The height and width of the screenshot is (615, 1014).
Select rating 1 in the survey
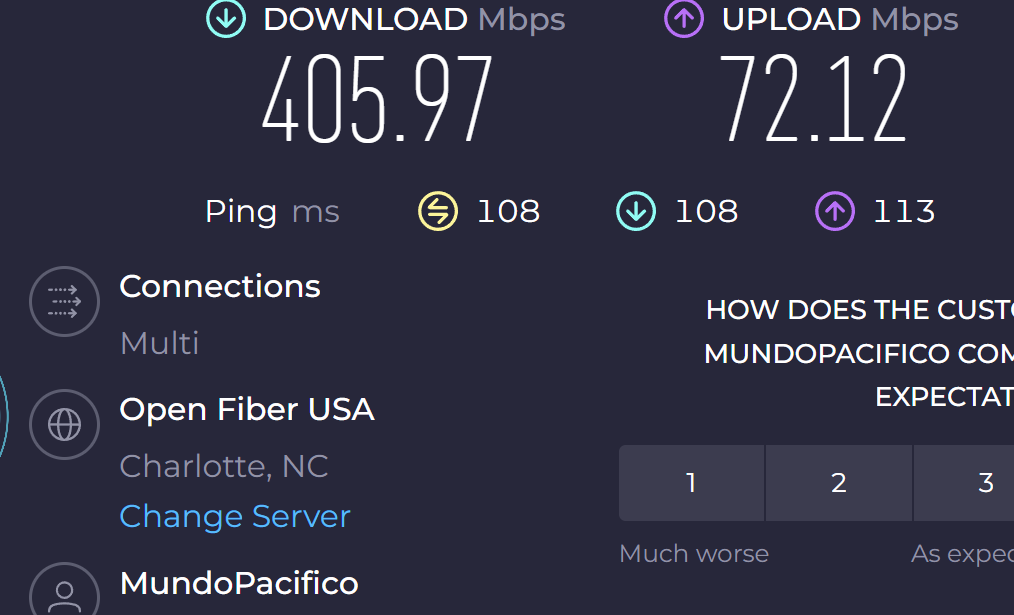[x=691, y=483]
